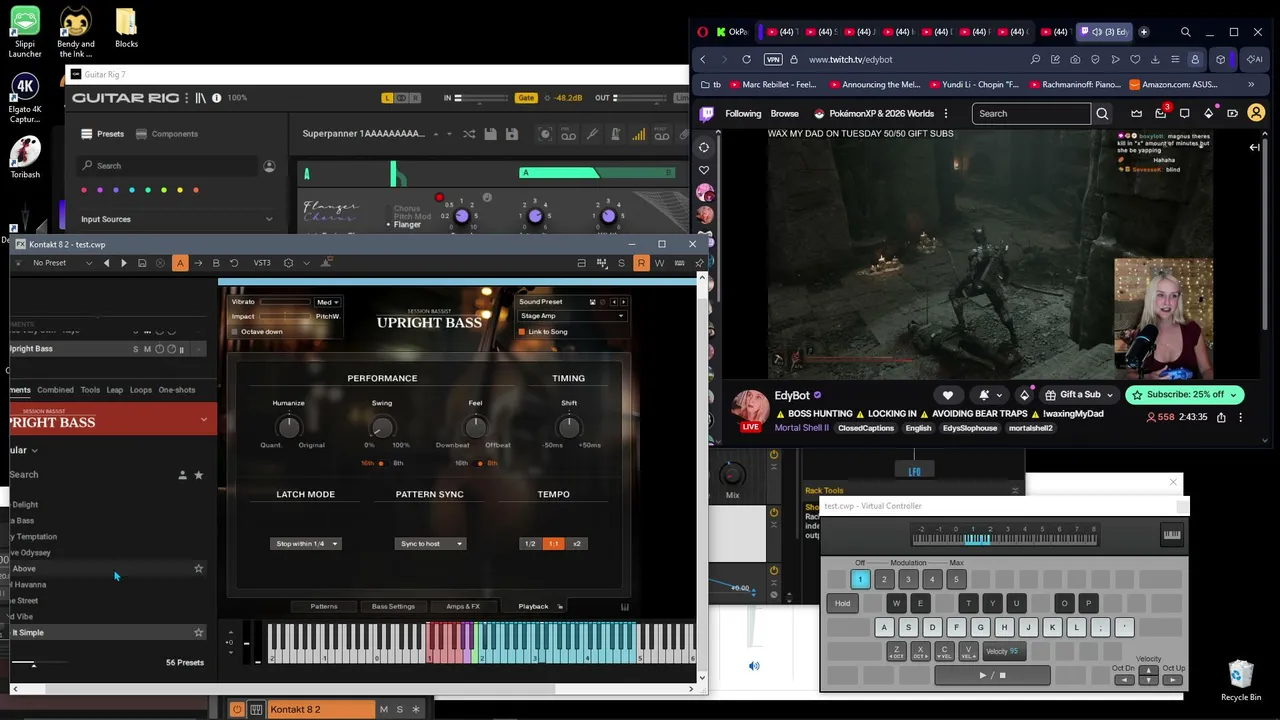This screenshot has width=1280, height=720.
Task: Toggle the R automation read button in Kontakt
Action: point(641,263)
